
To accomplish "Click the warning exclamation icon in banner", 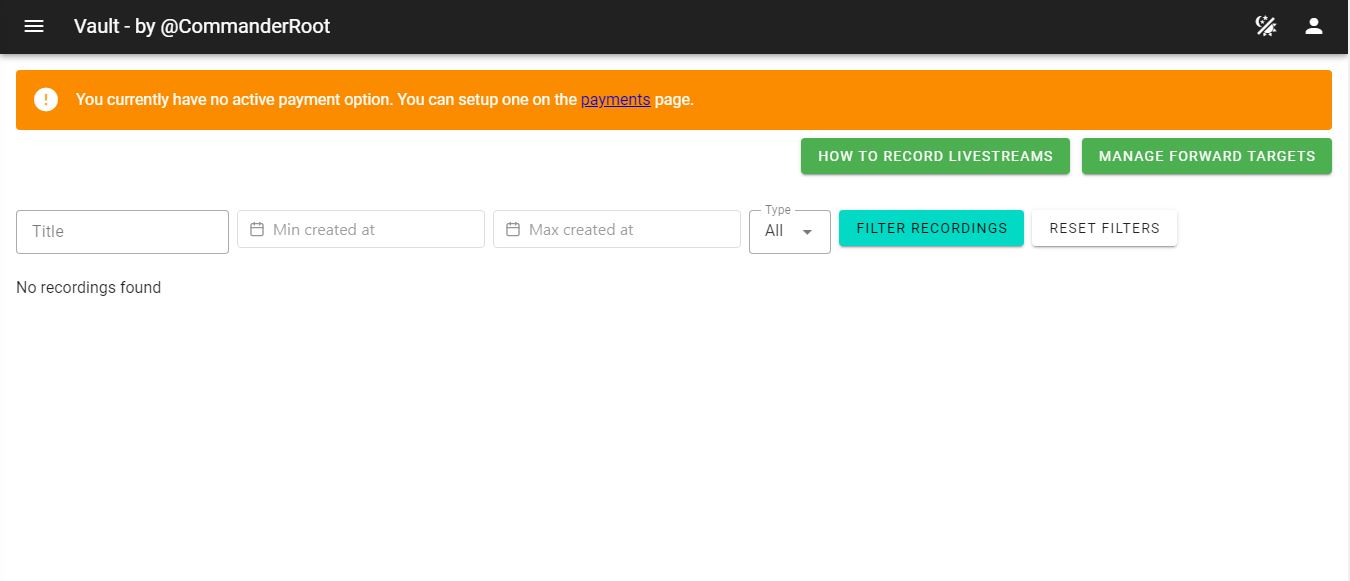I will click(46, 99).
